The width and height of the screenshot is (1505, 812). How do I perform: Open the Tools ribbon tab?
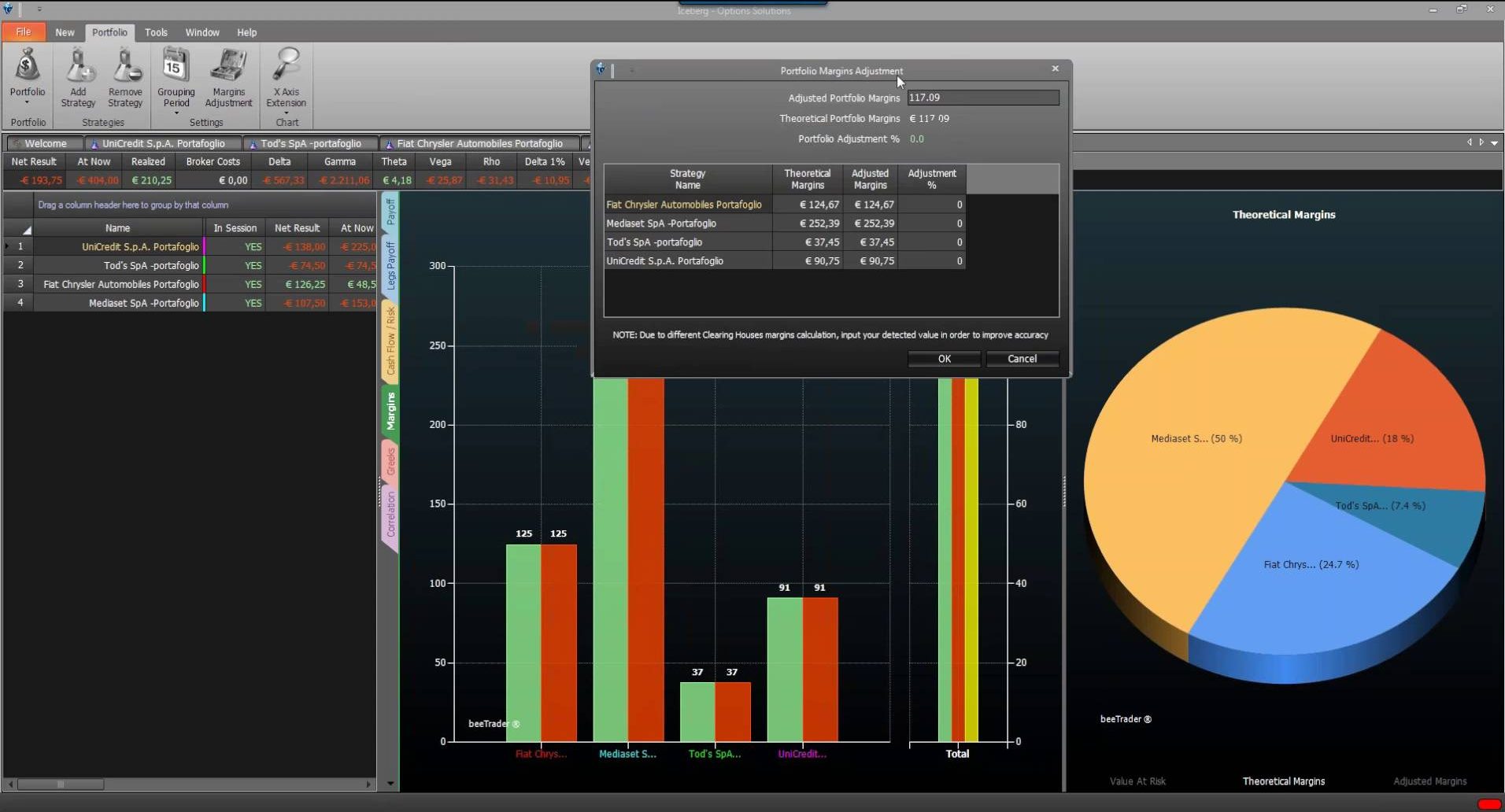click(x=156, y=32)
